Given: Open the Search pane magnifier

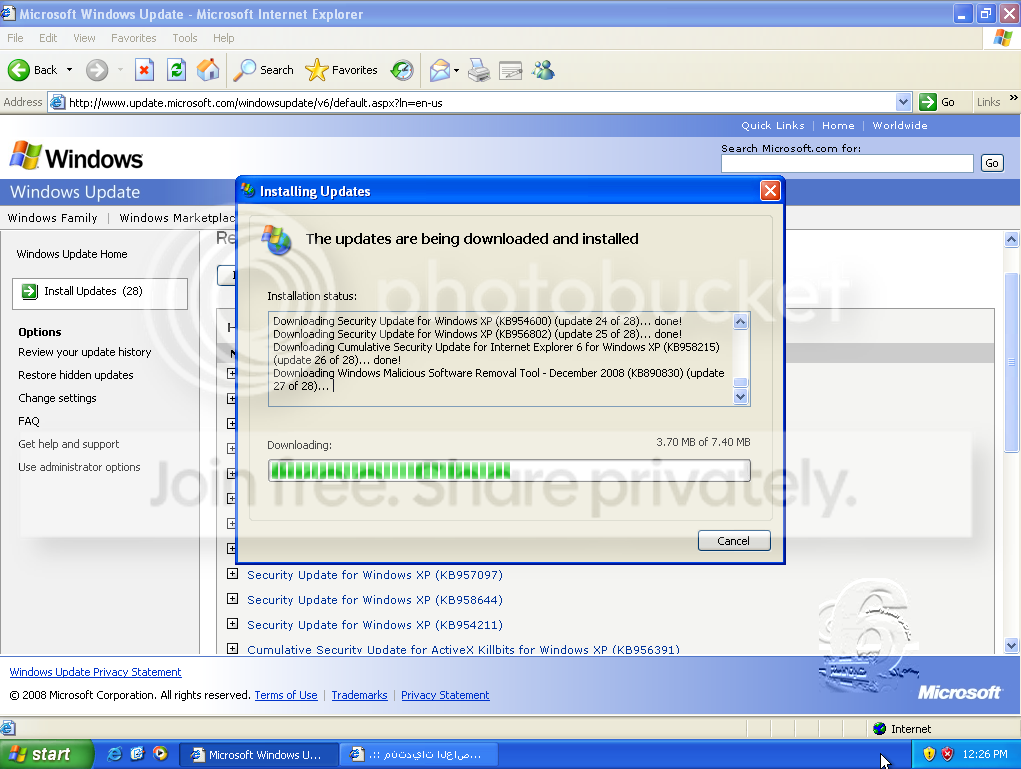Looking at the screenshot, I should pos(245,70).
